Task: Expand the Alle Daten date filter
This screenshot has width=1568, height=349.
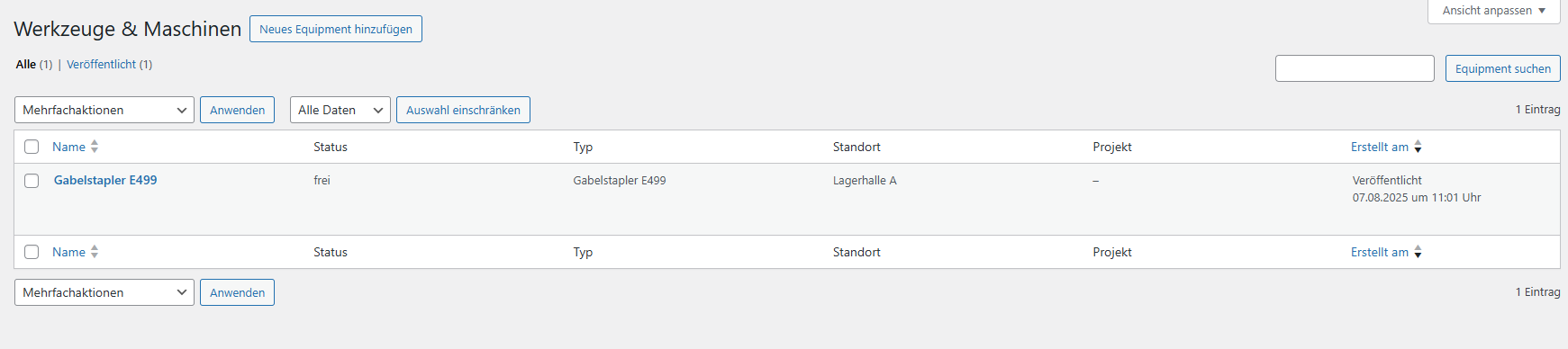Action: click(340, 110)
